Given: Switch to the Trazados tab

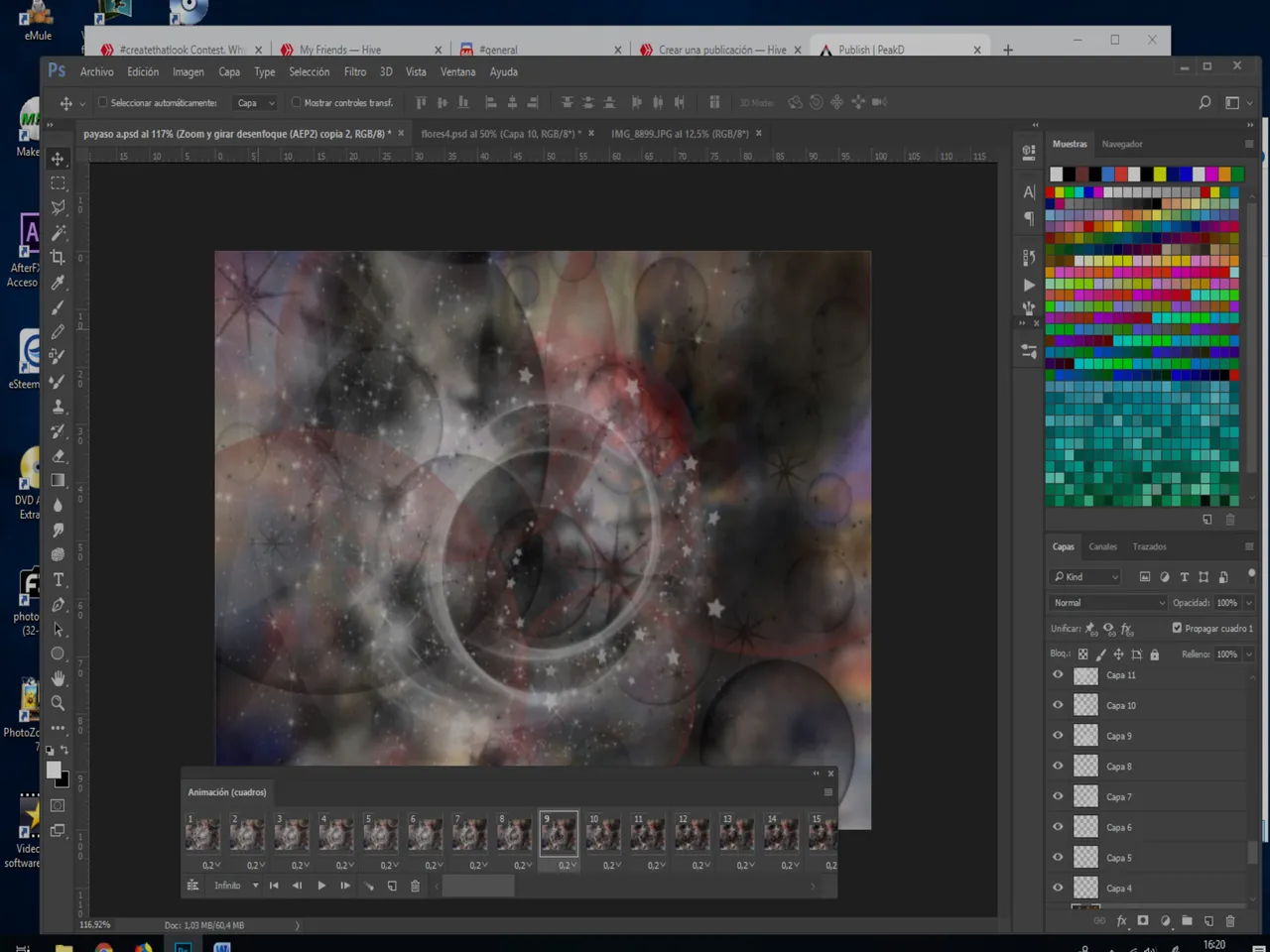Looking at the screenshot, I should coord(1149,546).
